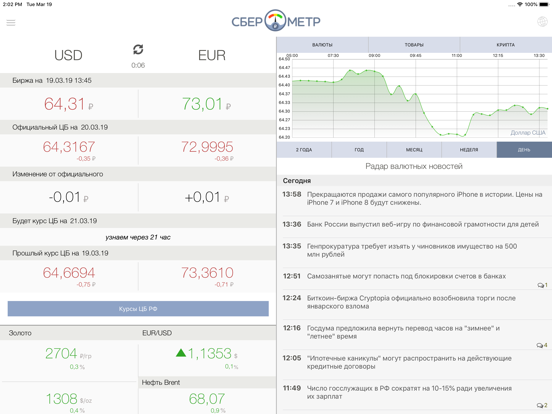Viewport: 552px width, 414px height.
Task: Select the USD column header
Action: click(x=68, y=55)
